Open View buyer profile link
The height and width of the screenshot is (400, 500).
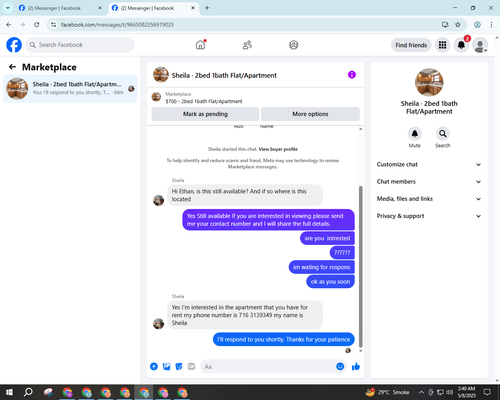tap(278, 149)
